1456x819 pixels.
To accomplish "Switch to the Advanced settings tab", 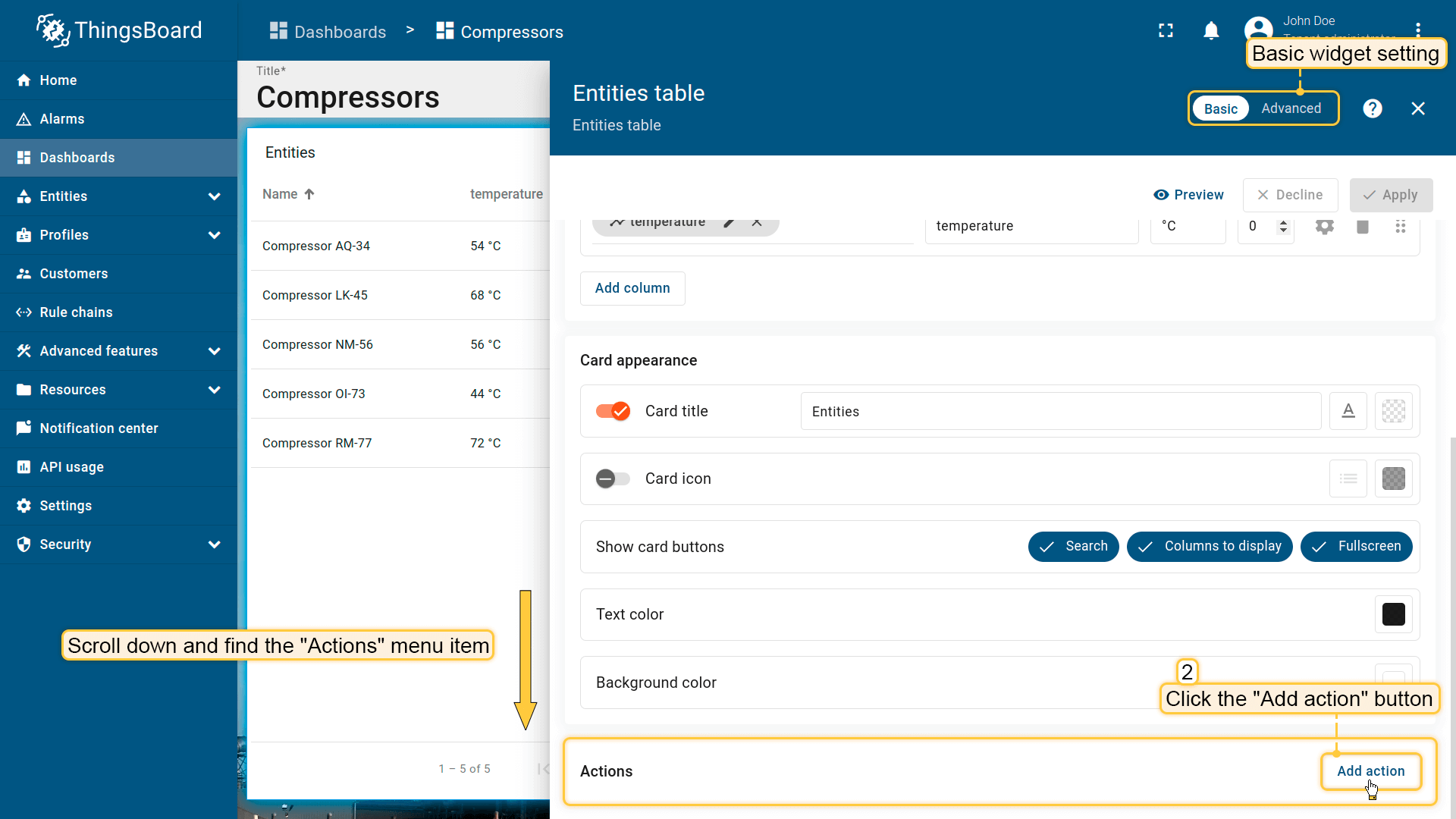I will [1291, 108].
